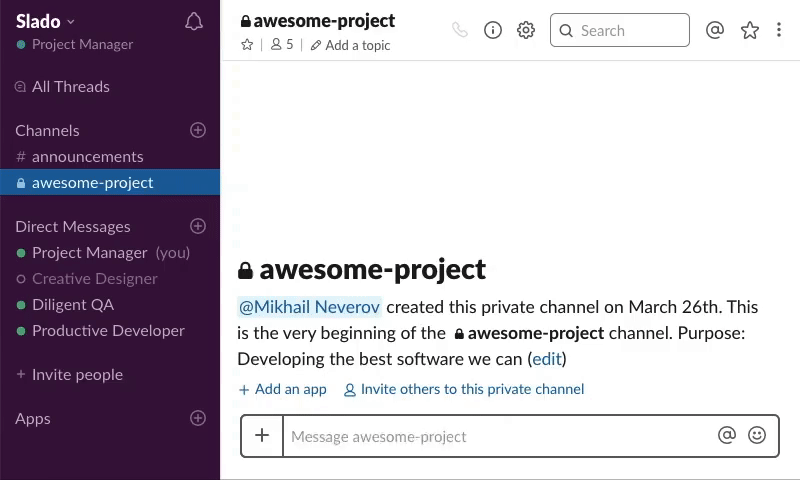The image size is (800, 480).
Task: Insert a mention using message box @ icon
Action: (727, 435)
